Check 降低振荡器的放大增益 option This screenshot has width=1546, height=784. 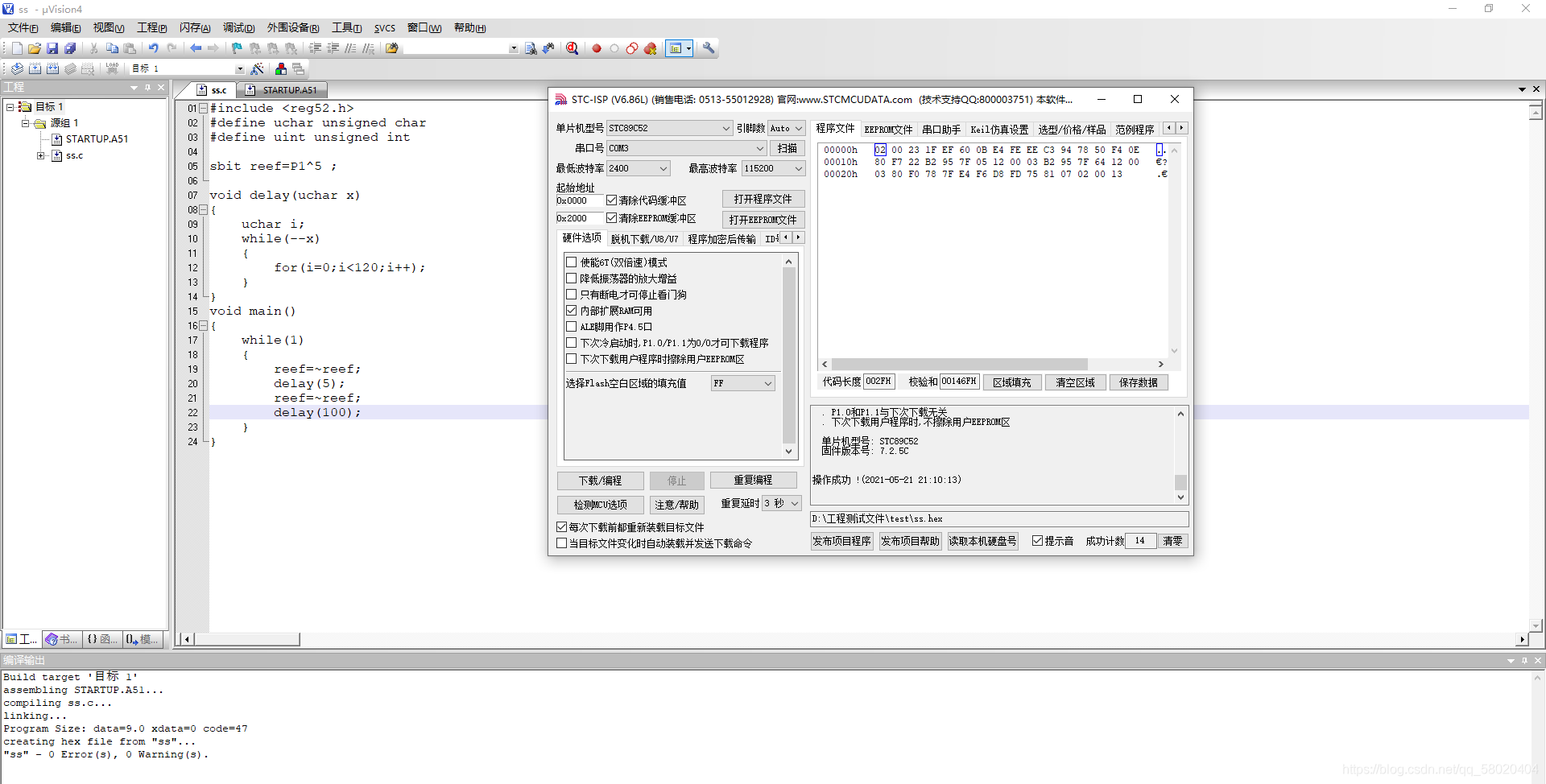tap(571, 279)
